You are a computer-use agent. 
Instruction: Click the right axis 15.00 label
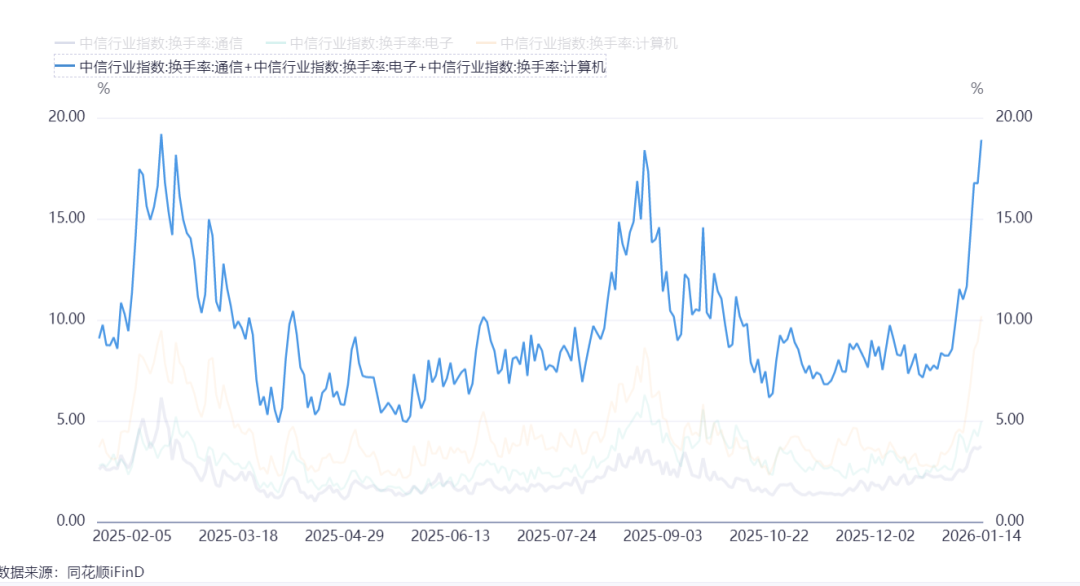[1014, 218]
